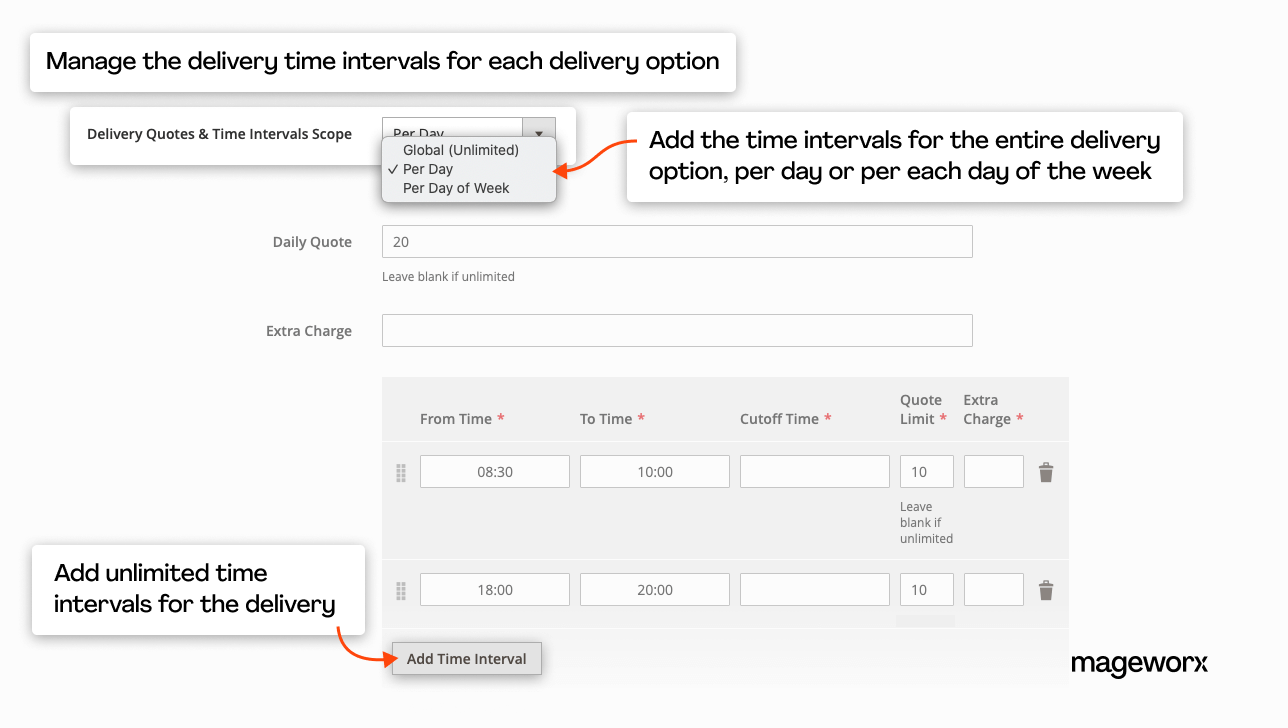Image resolution: width=1288 pixels, height=728 pixels.
Task: Click the Quote Limit field showing 10
Action: [926, 471]
